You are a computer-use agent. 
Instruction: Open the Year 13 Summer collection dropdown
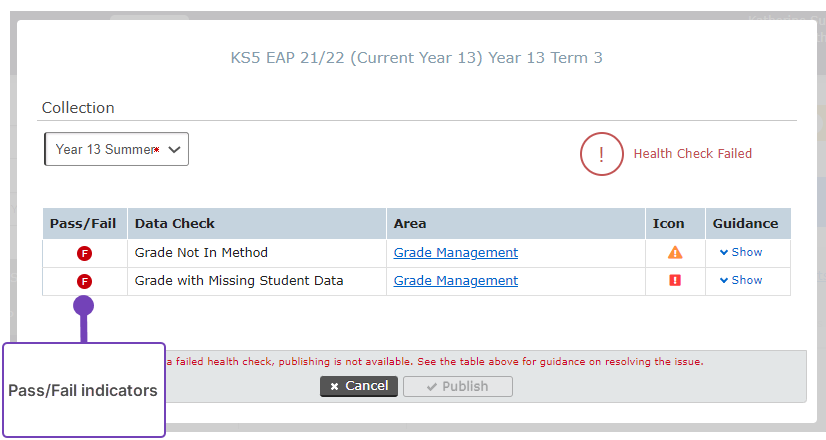[117, 149]
